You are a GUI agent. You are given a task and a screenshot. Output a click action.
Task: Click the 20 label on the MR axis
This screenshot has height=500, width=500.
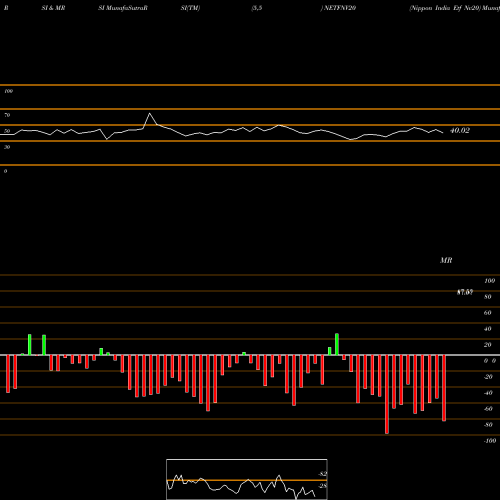tap(488, 345)
